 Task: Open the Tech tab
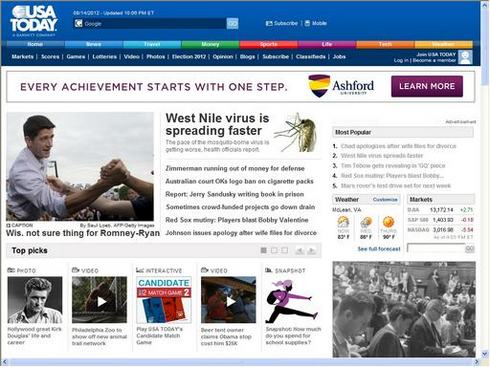click(385, 44)
